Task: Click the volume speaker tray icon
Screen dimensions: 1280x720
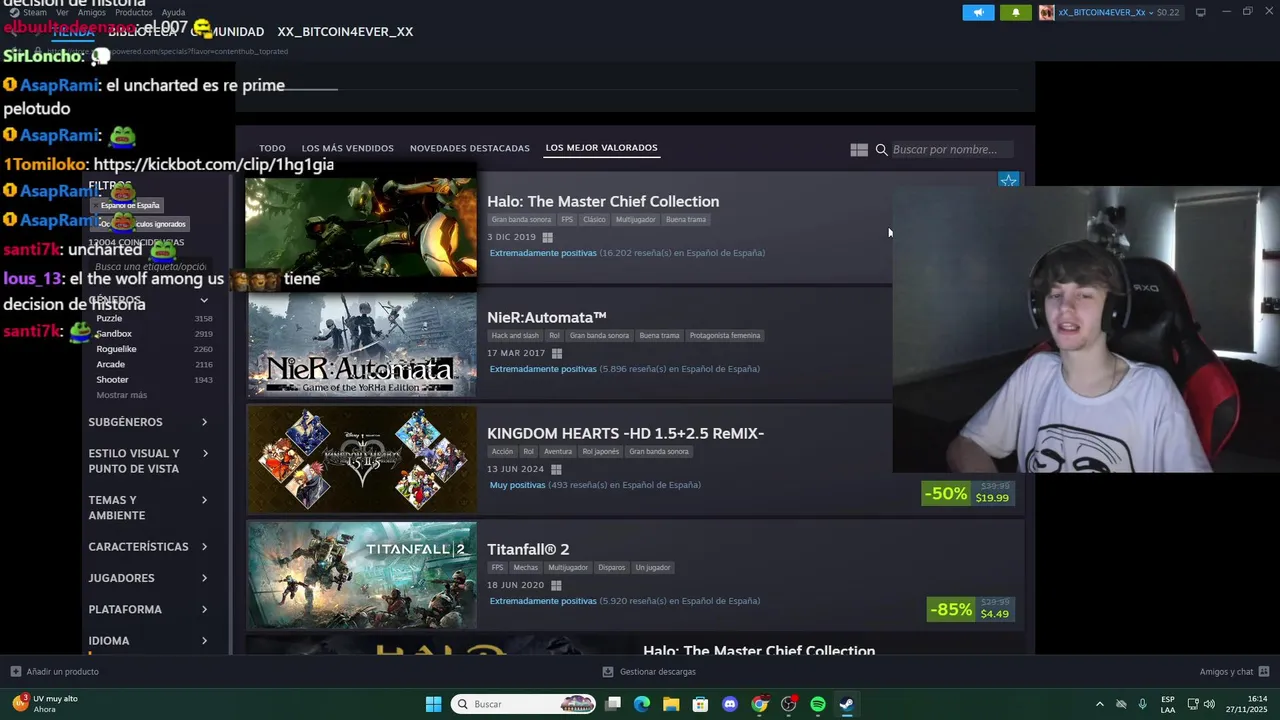Action: coord(1209,704)
